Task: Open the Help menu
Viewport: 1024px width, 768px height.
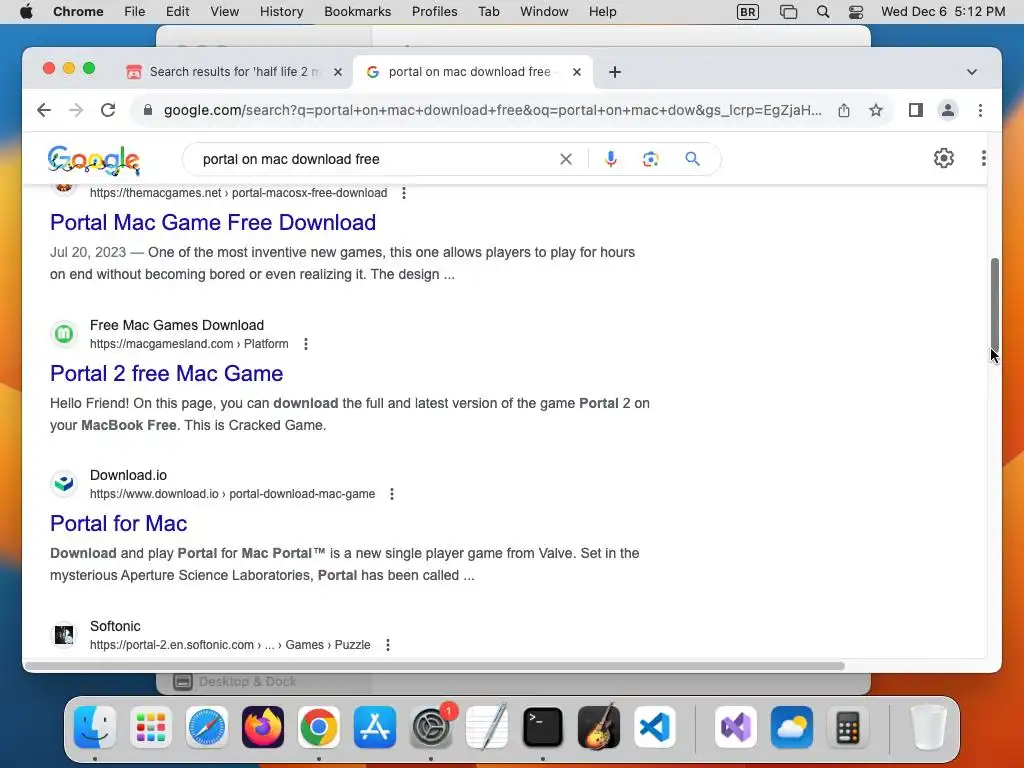Action: (602, 11)
